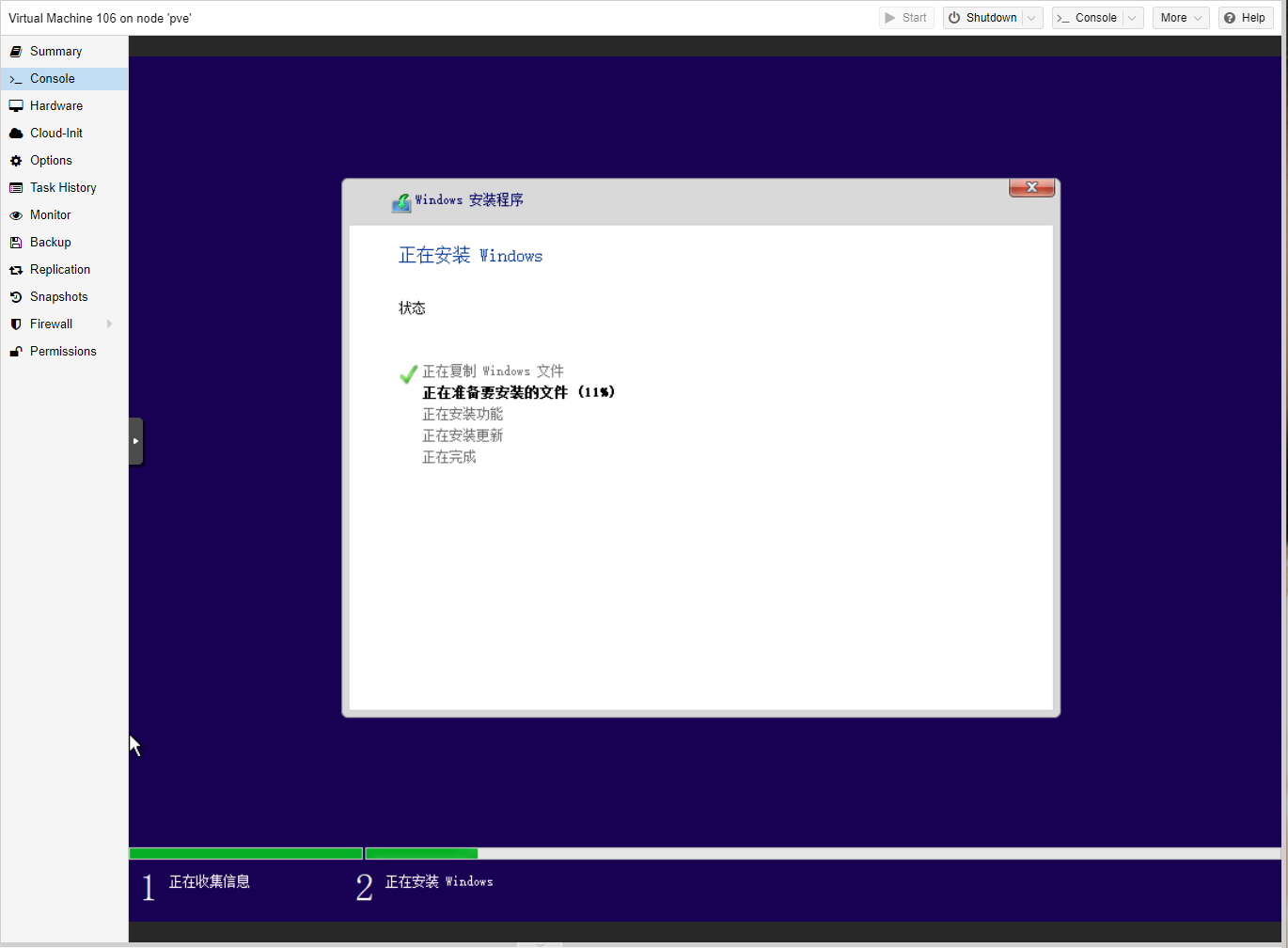Open the Task History tab
The width and height of the screenshot is (1288, 948).
(63, 188)
